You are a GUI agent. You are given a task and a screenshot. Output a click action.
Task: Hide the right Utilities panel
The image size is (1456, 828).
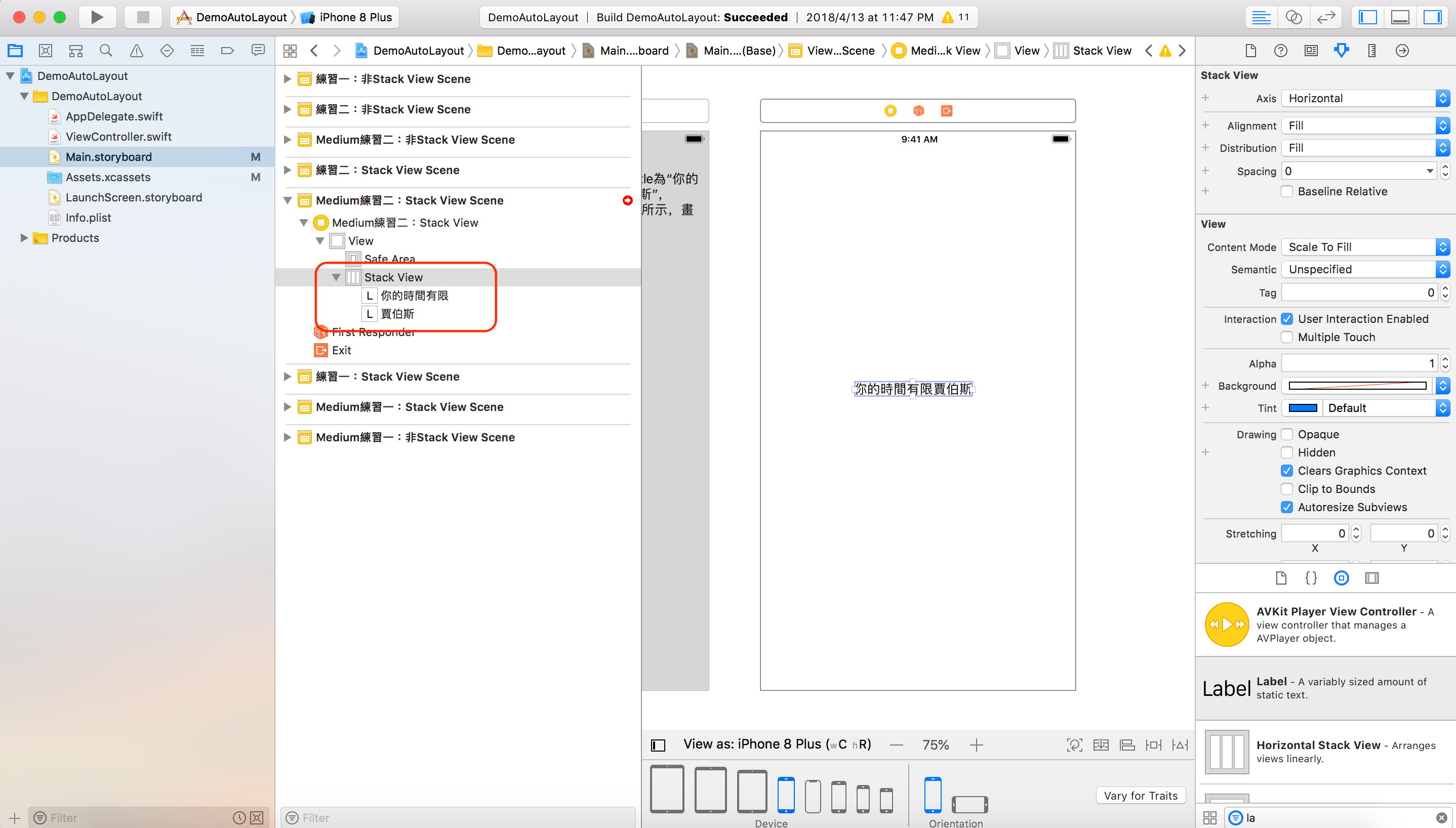(x=1432, y=17)
